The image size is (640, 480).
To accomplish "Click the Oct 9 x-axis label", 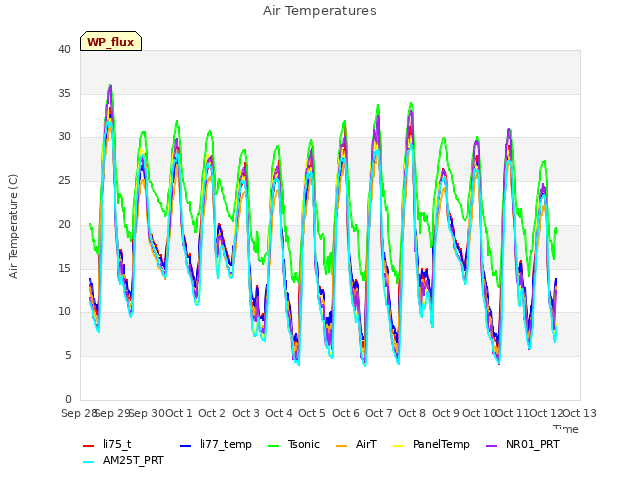I will click(x=446, y=413).
